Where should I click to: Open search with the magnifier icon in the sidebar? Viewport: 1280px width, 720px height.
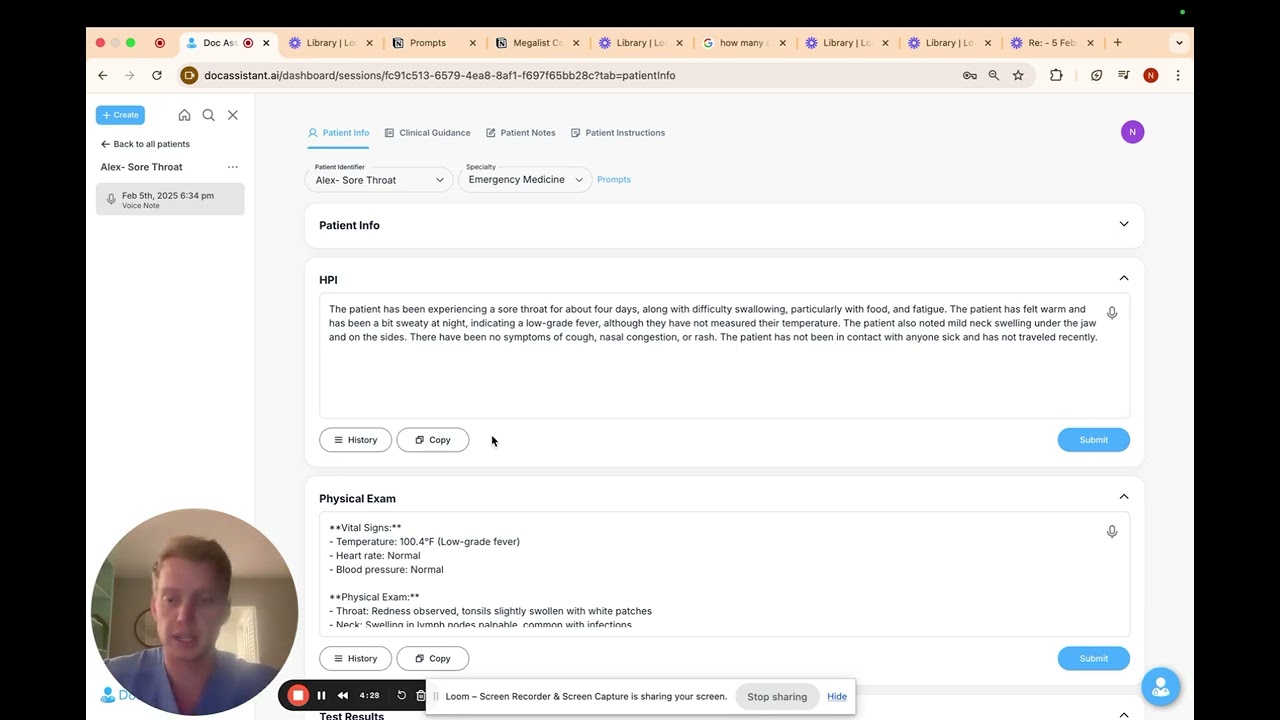pyautogui.click(x=208, y=115)
